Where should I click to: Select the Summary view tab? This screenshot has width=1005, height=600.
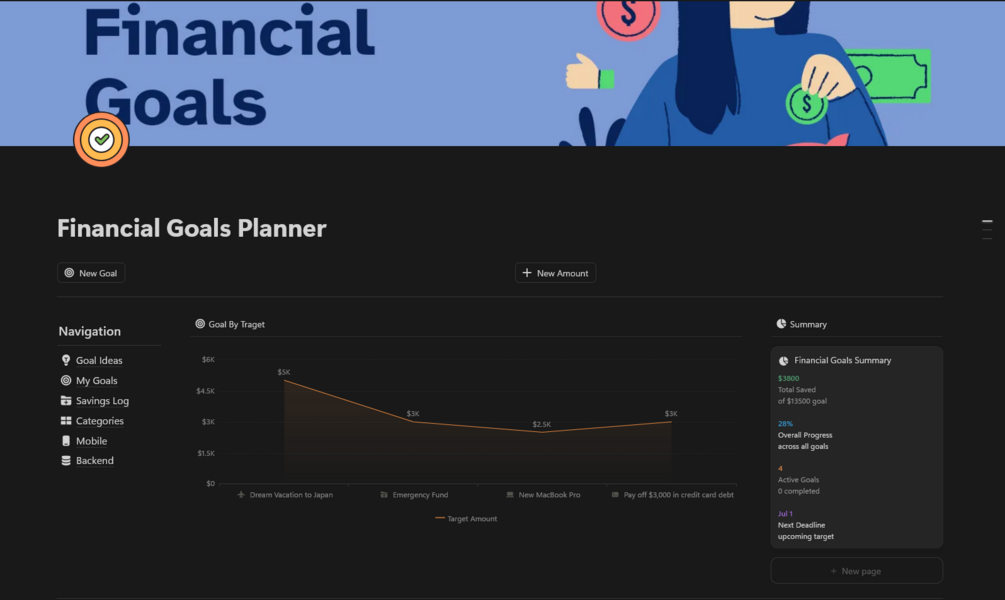tap(808, 324)
